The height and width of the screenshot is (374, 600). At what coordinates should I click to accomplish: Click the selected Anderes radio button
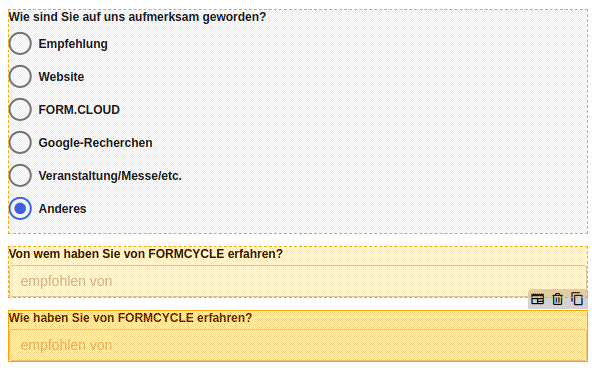[20, 208]
